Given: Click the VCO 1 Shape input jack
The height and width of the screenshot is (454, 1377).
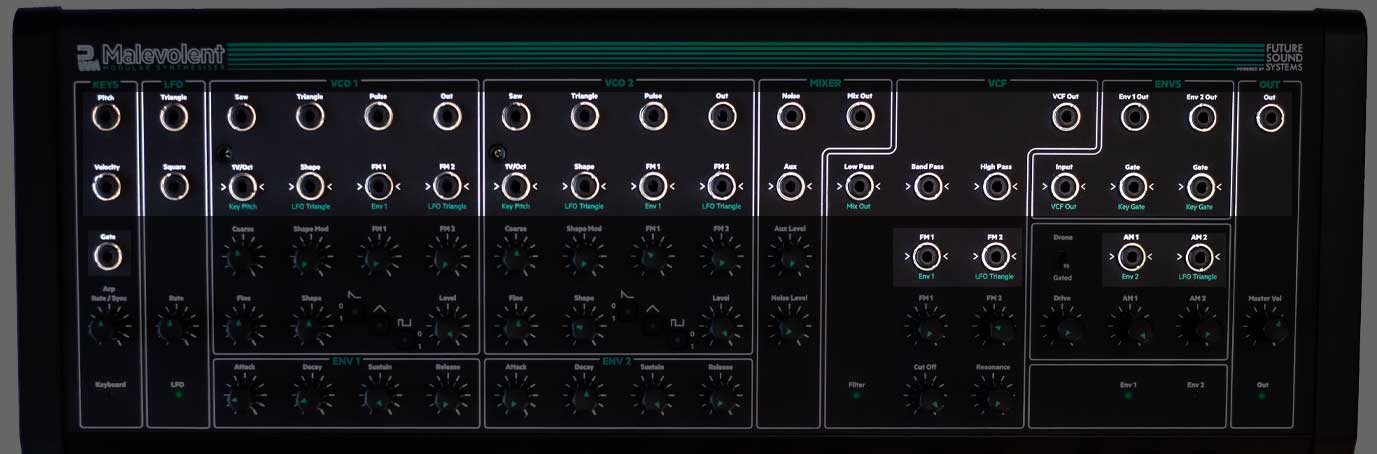Looking at the screenshot, I should click(310, 187).
